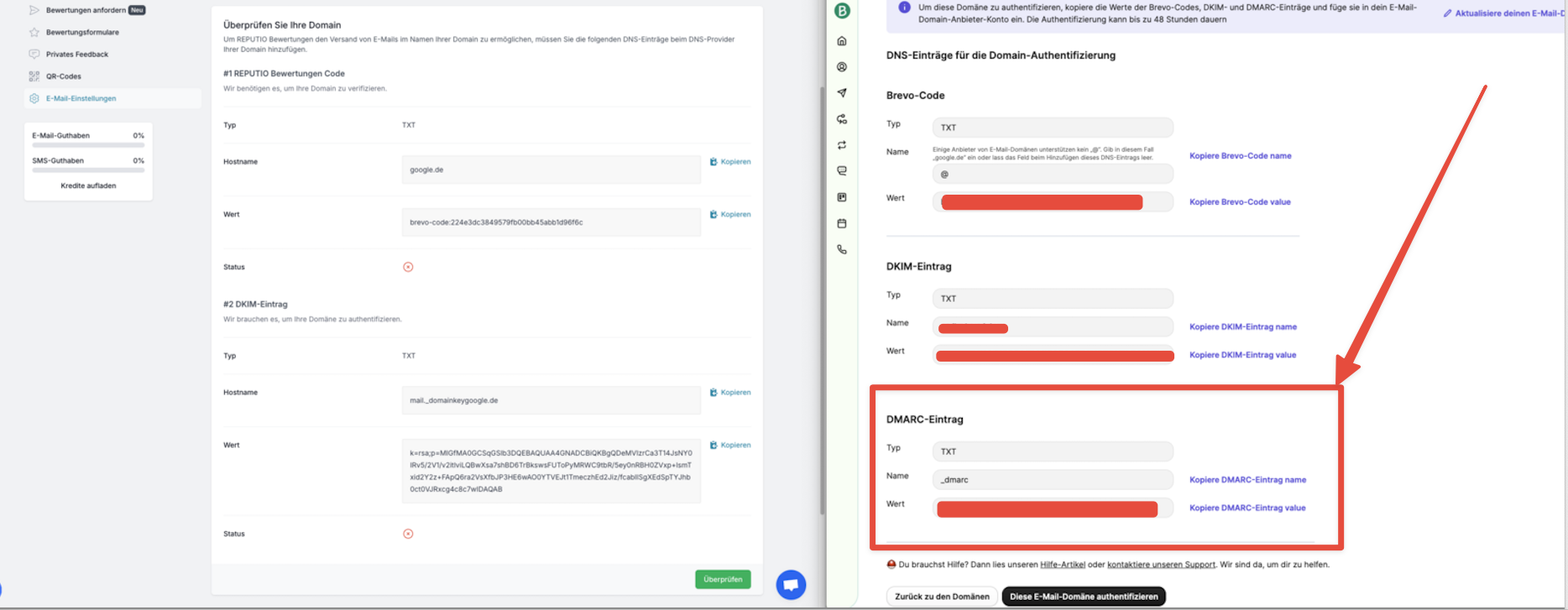Open the blue chat support bubble
This screenshot has height=610, width=1568.
coord(791,584)
